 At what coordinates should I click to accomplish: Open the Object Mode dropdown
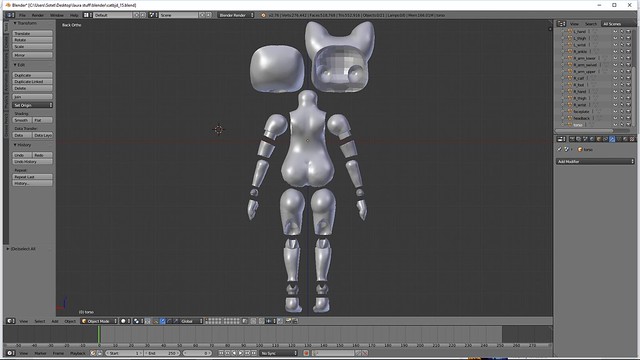click(x=99, y=321)
